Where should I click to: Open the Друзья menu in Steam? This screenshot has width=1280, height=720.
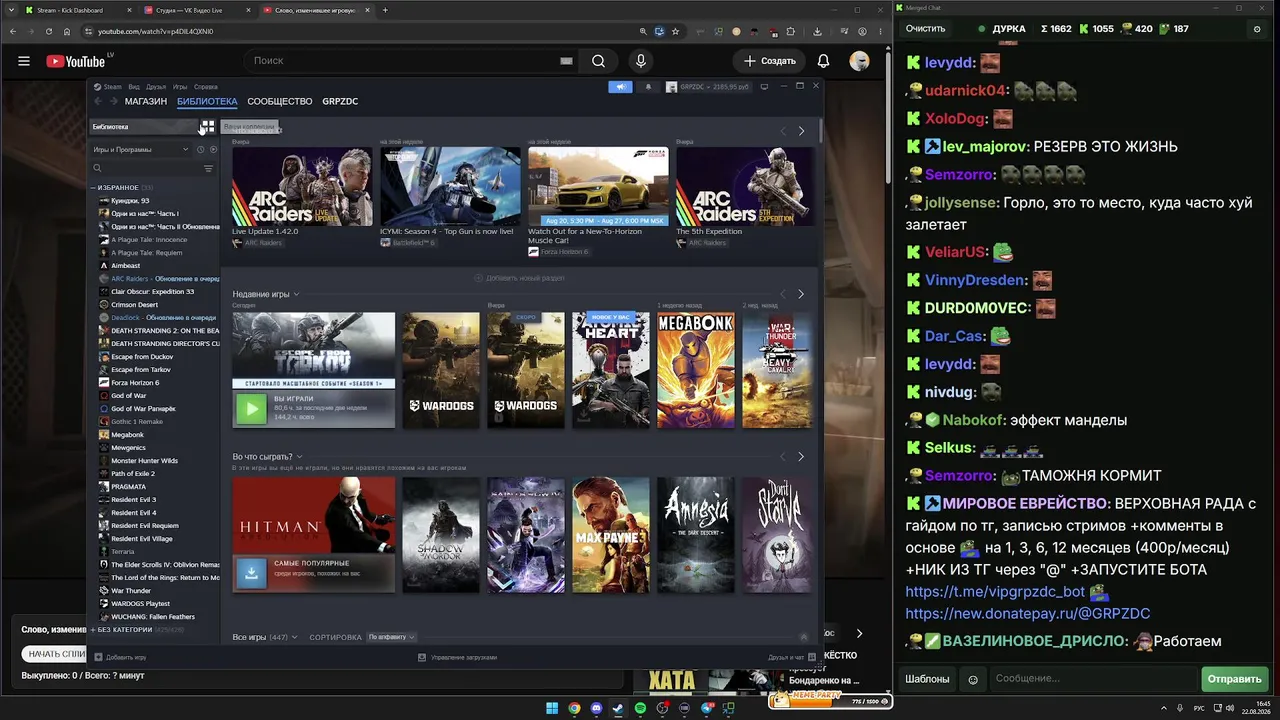click(x=156, y=87)
